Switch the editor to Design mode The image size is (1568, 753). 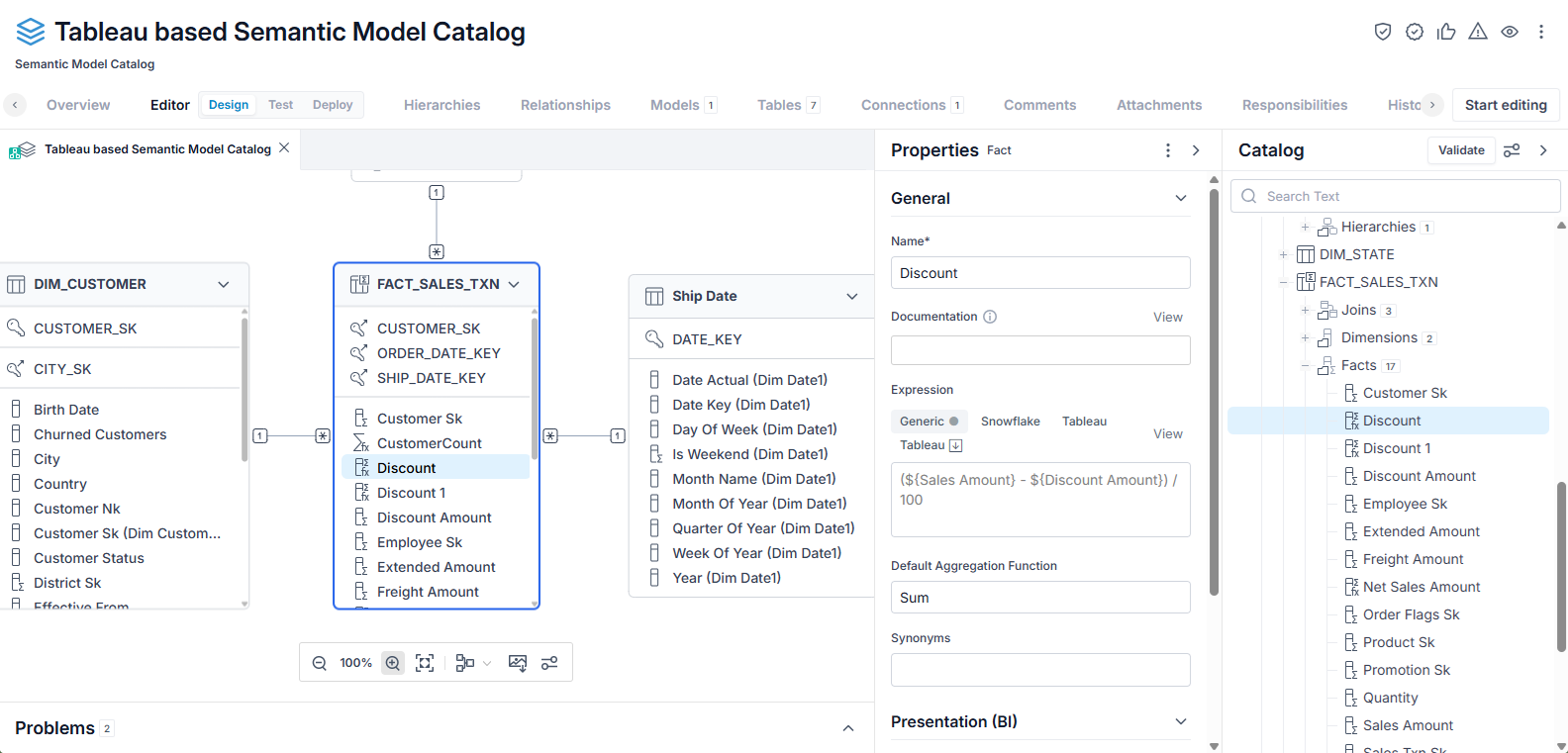(229, 105)
